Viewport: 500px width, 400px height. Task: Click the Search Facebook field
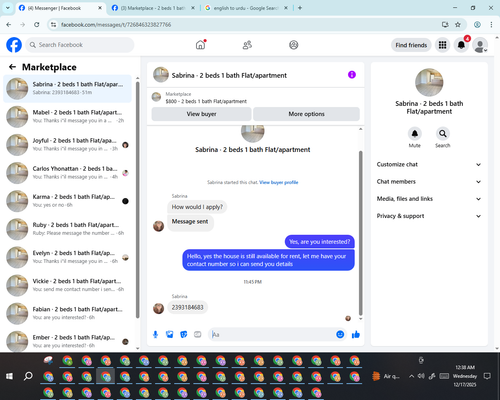coord(80,45)
